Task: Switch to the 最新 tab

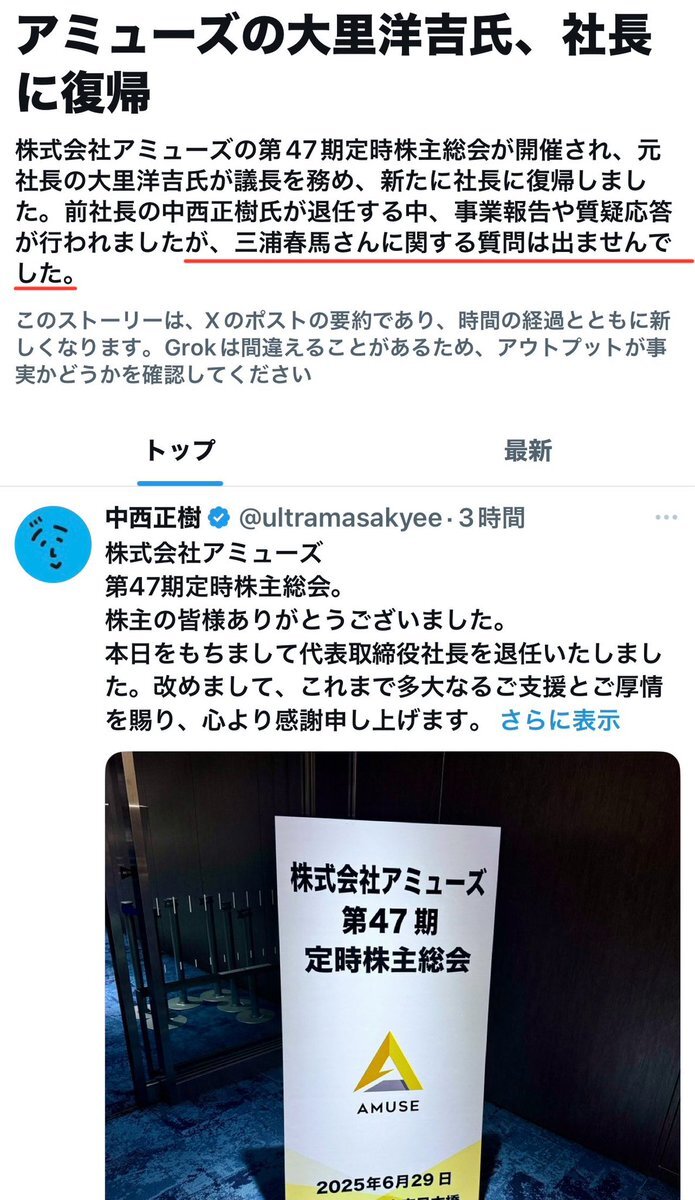Action: tap(527, 449)
